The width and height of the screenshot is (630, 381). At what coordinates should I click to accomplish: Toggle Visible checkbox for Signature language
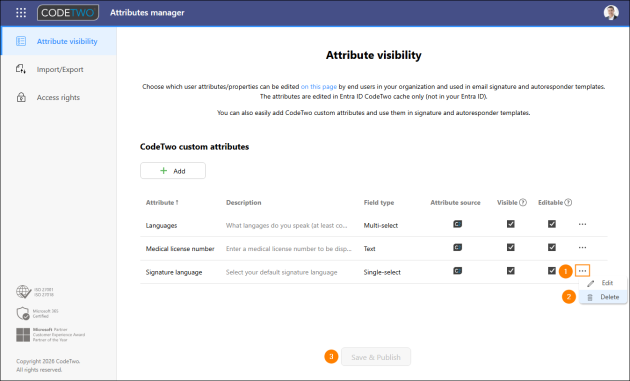point(511,271)
